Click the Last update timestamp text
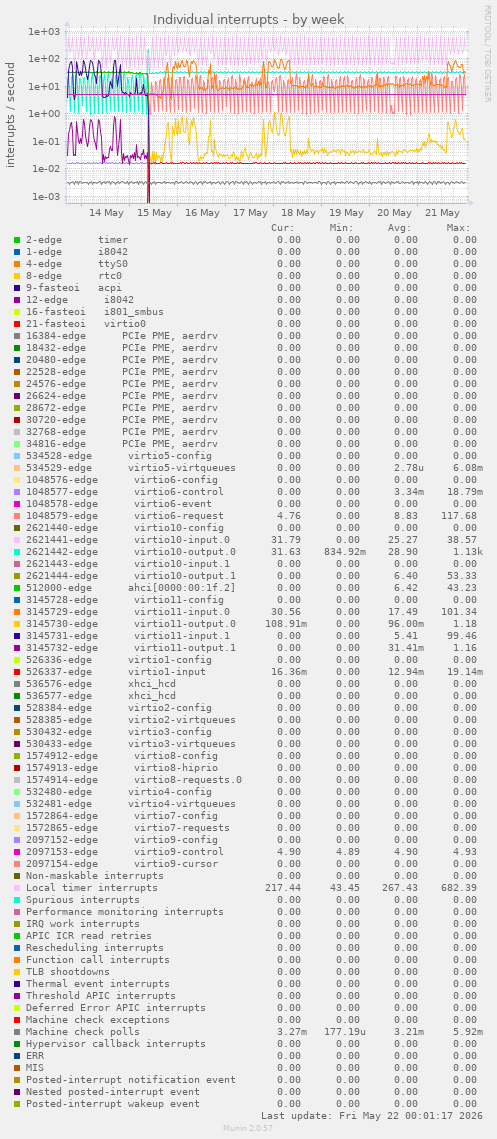 [371, 1116]
